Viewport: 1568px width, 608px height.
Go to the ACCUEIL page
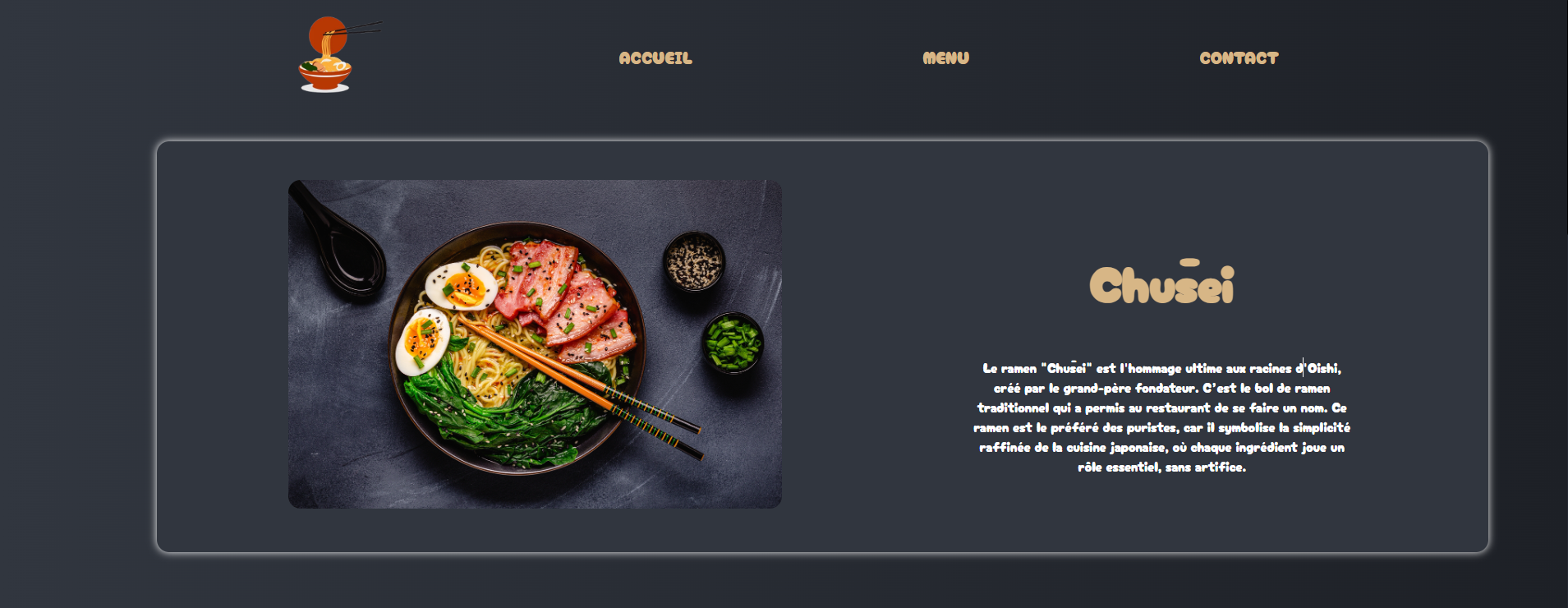(x=655, y=58)
